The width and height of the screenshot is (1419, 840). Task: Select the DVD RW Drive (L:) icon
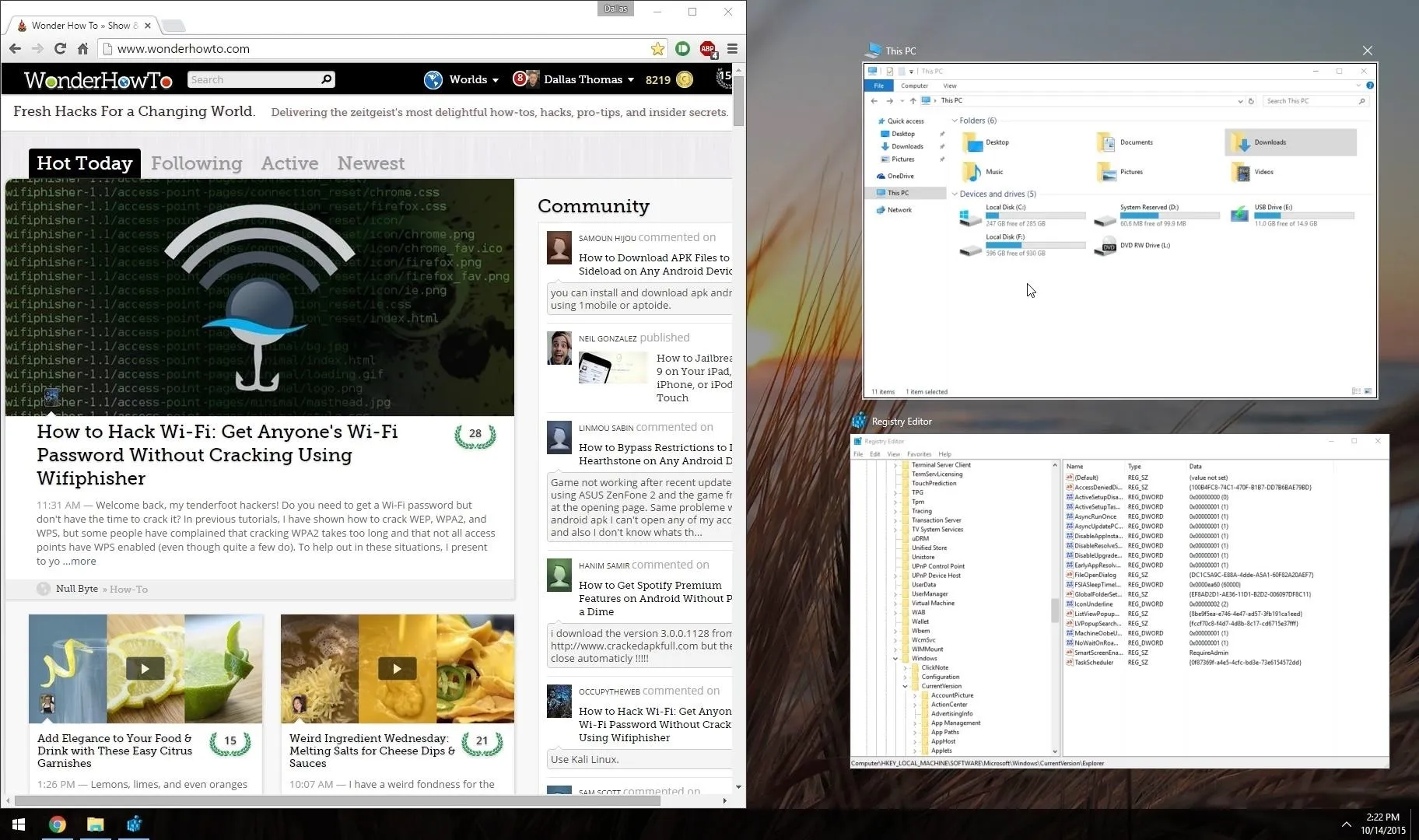(1105, 247)
